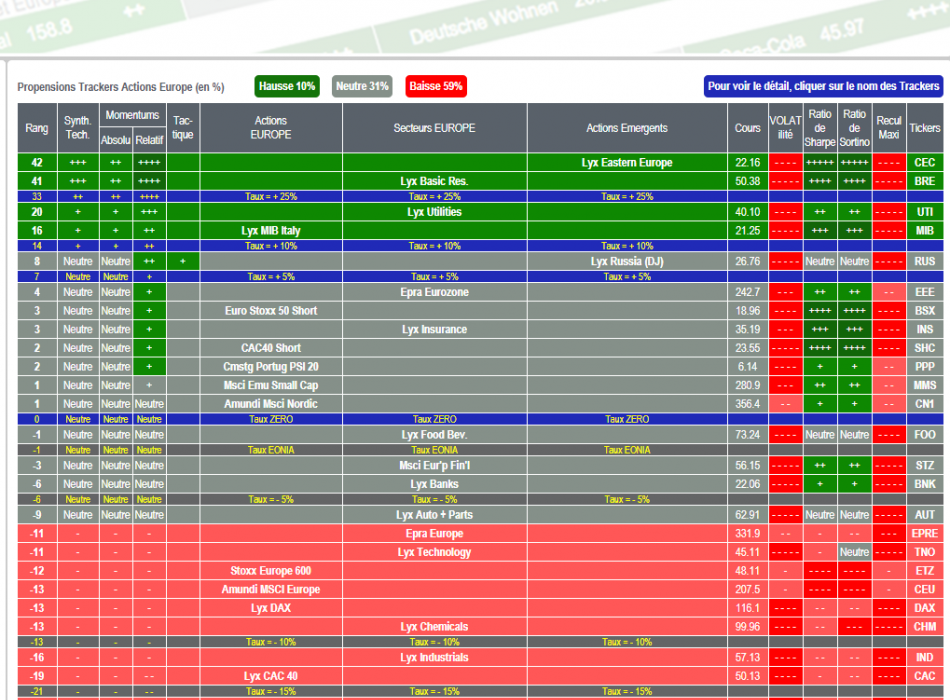
Task: Click the Recul Maxi column header
Action: pyautogui.click(x=889, y=128)
